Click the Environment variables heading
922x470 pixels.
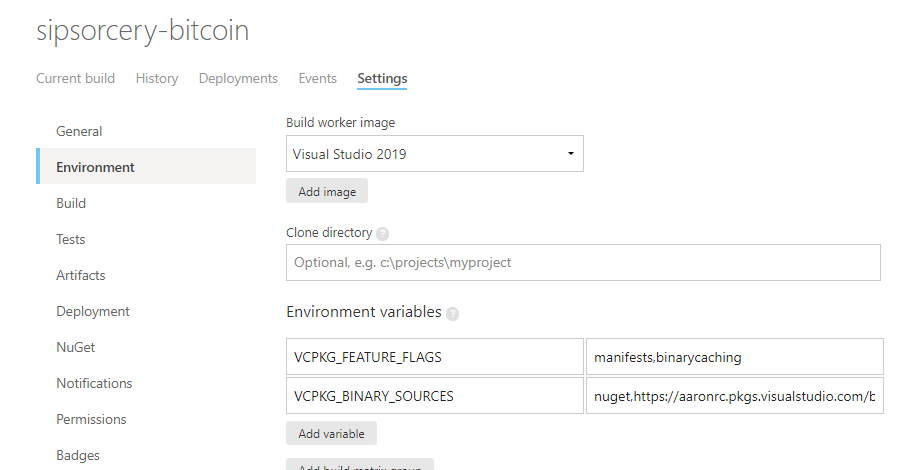363,312
